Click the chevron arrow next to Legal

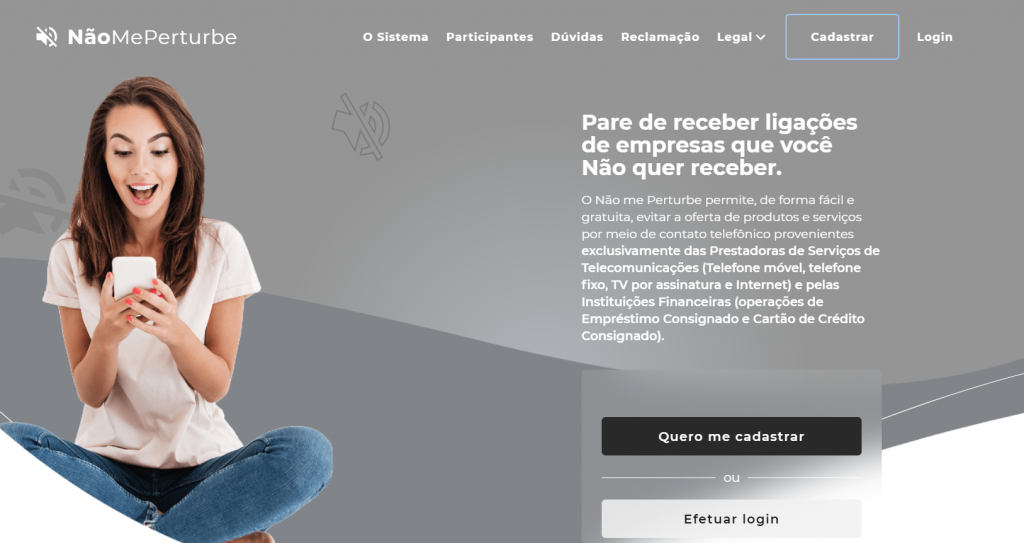760,38
